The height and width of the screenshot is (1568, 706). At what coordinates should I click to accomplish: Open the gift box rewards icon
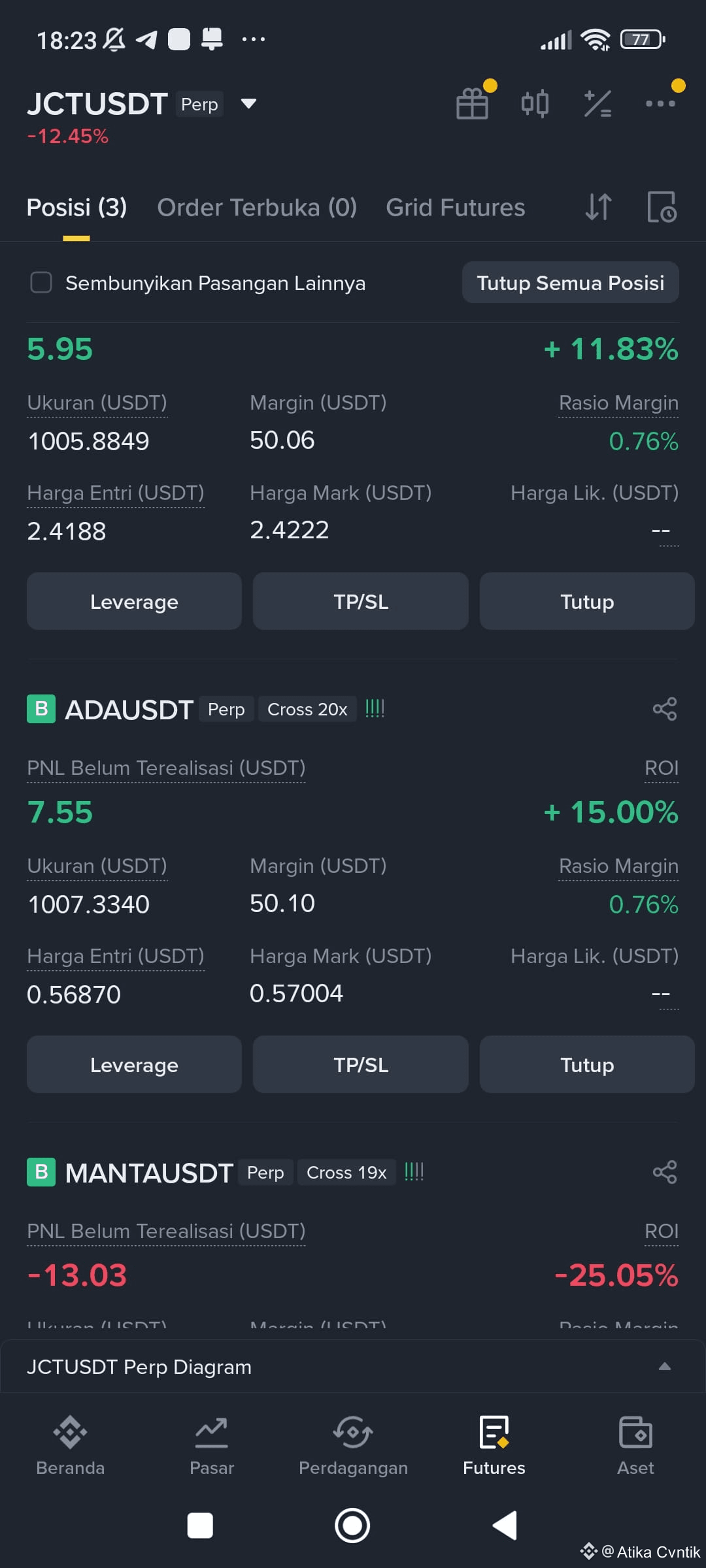[472, 103]
